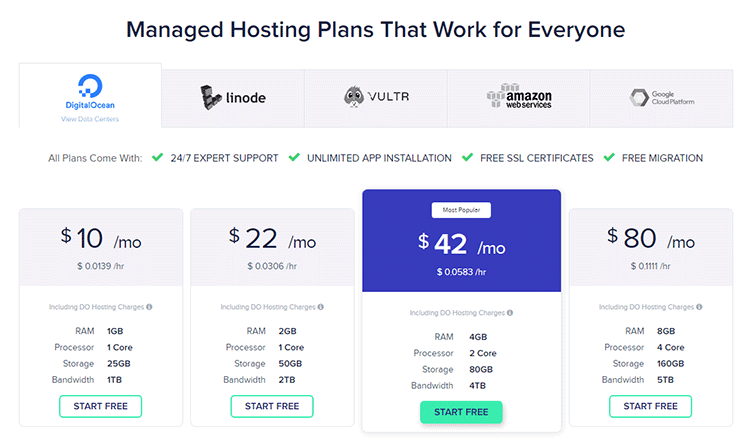
Task: Click info icon in $10 plan
Action: 149,307
